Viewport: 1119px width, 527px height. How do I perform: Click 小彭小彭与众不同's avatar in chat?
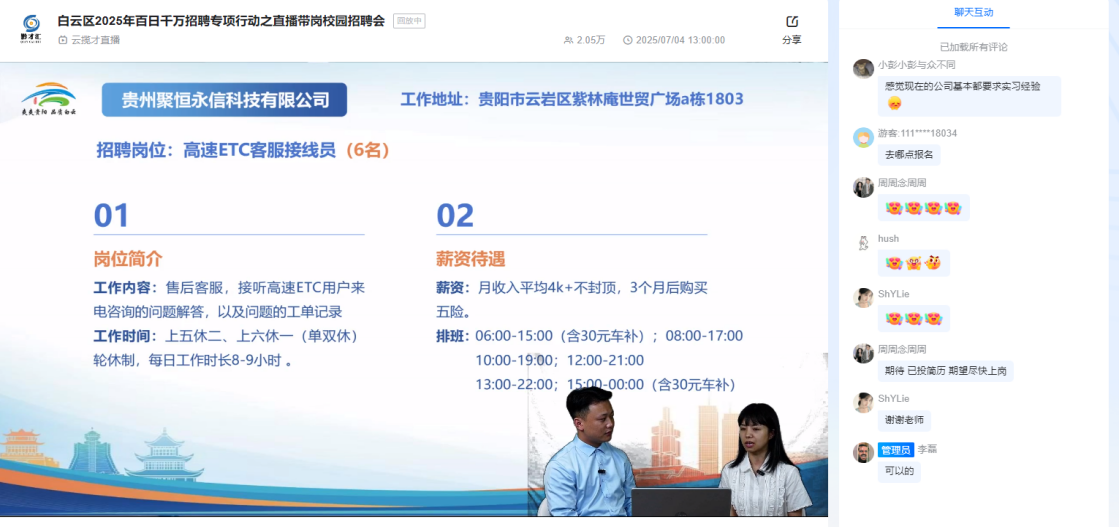(864, 69)
